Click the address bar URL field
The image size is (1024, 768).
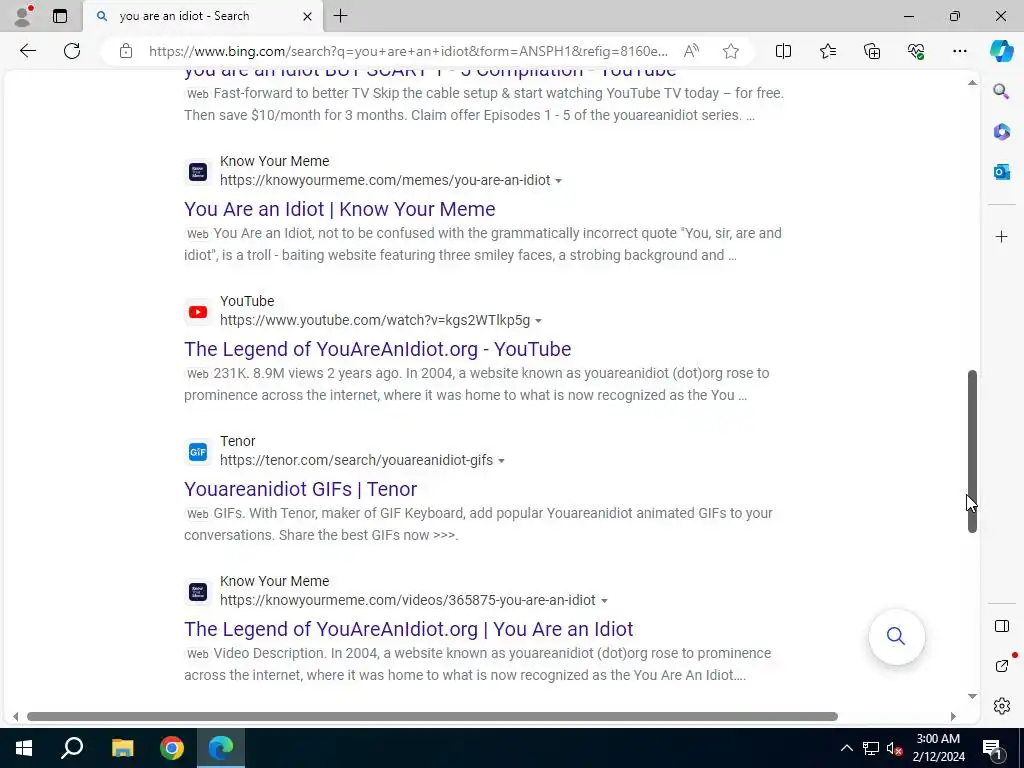click(x=408, y=51)
